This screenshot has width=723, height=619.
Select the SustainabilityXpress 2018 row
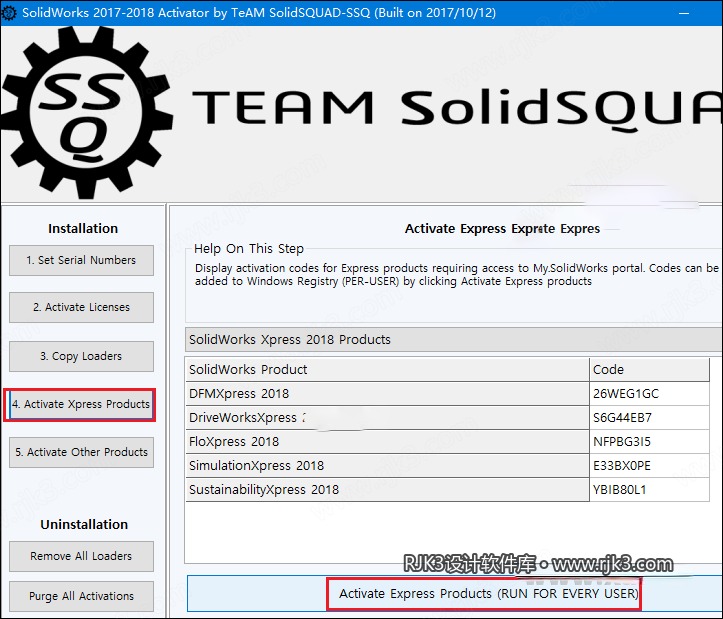(x=447, y=489)
